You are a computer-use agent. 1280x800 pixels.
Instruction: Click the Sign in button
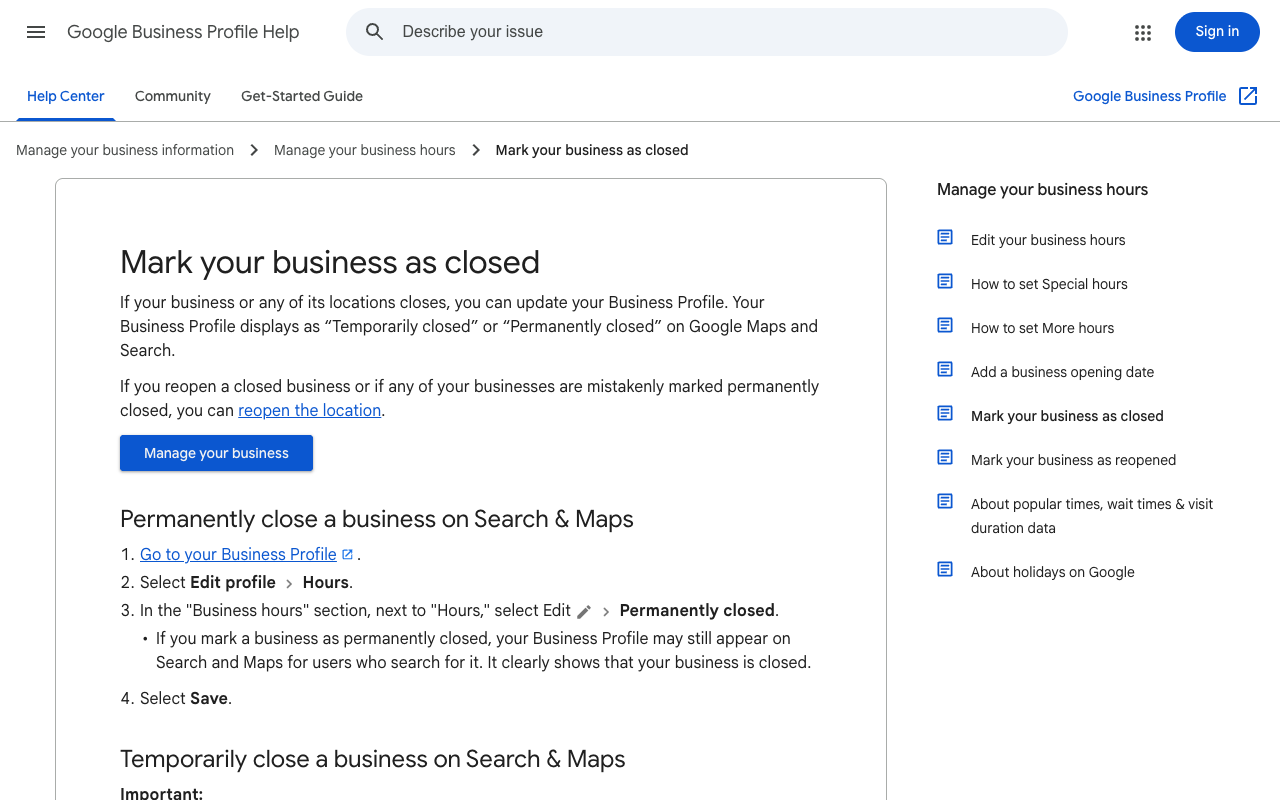click(1217, 32)
